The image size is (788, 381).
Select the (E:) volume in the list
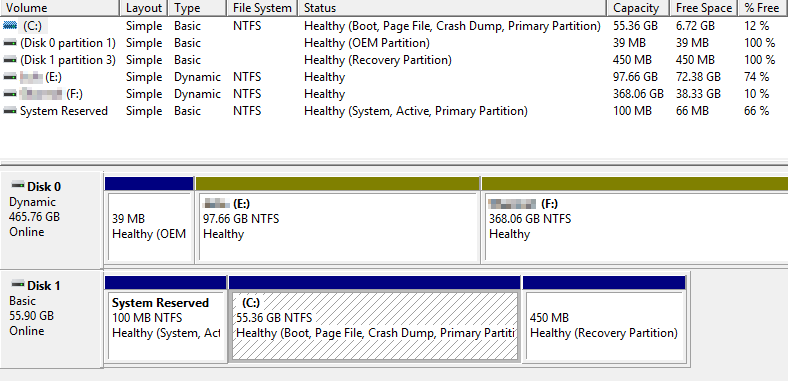[x=41, y=77]
